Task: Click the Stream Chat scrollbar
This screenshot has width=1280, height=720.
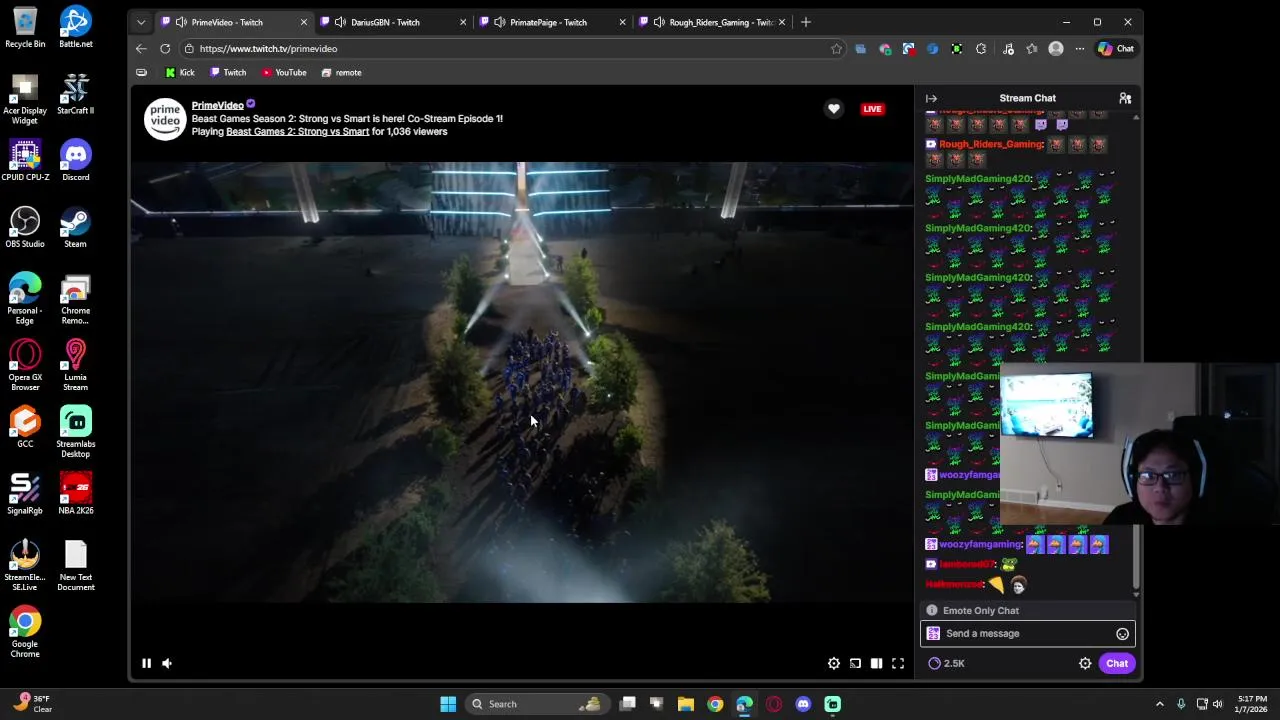Action: click(1136, 355)
